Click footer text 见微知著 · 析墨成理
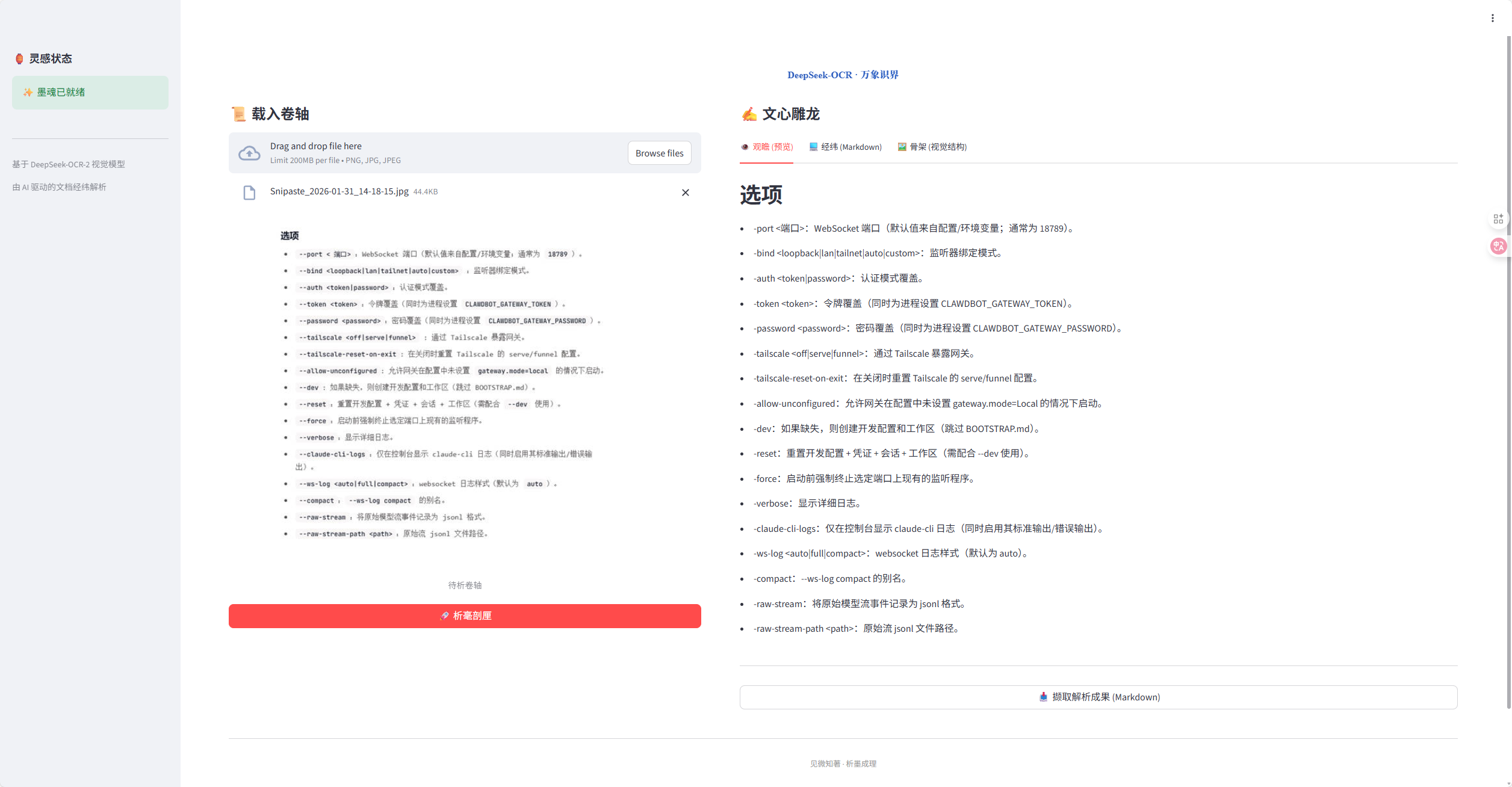Viewport: 1512px width, 787px height. pos(843,764)
